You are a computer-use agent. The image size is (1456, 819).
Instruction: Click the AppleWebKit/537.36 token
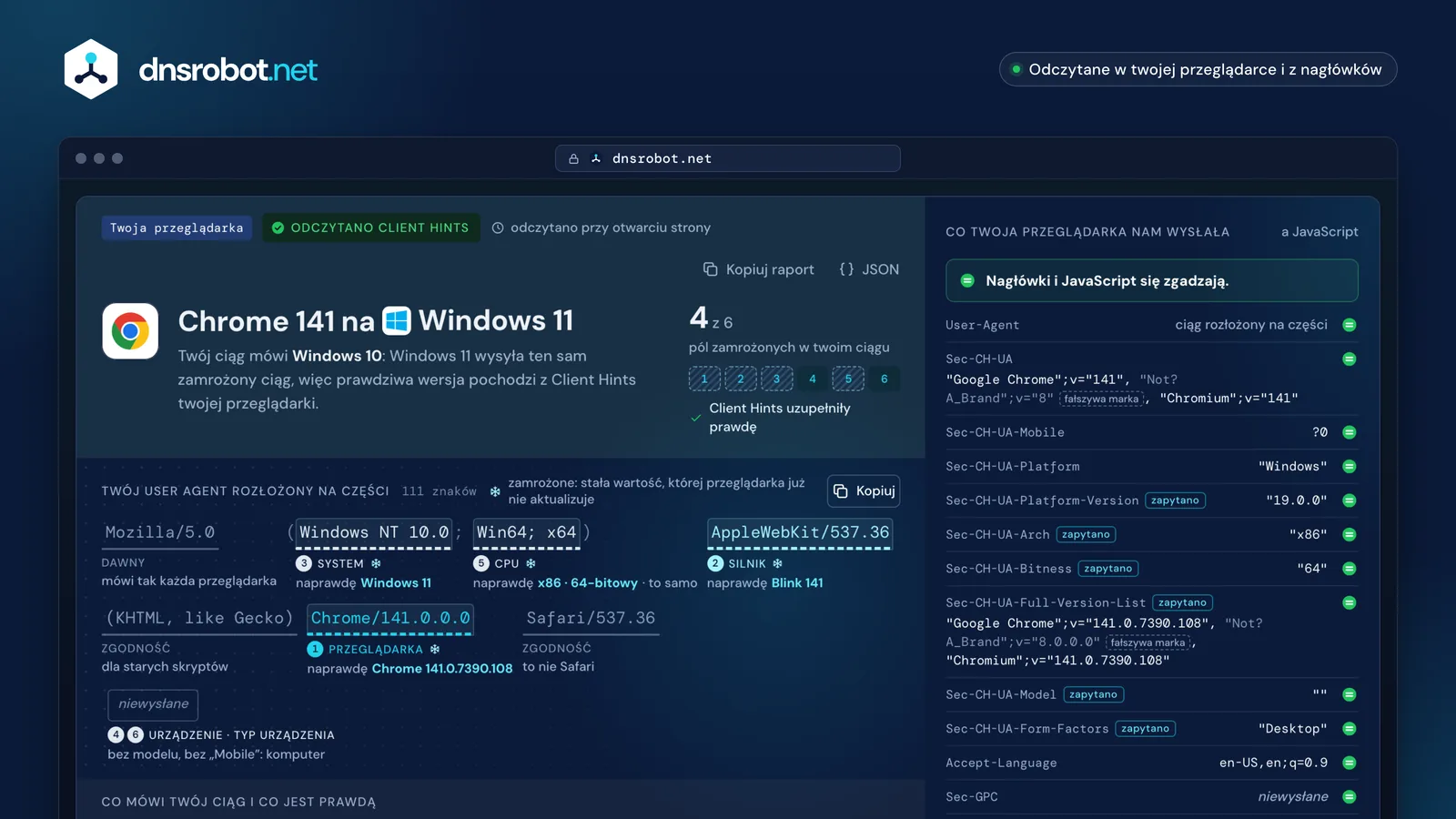point(800,532)
